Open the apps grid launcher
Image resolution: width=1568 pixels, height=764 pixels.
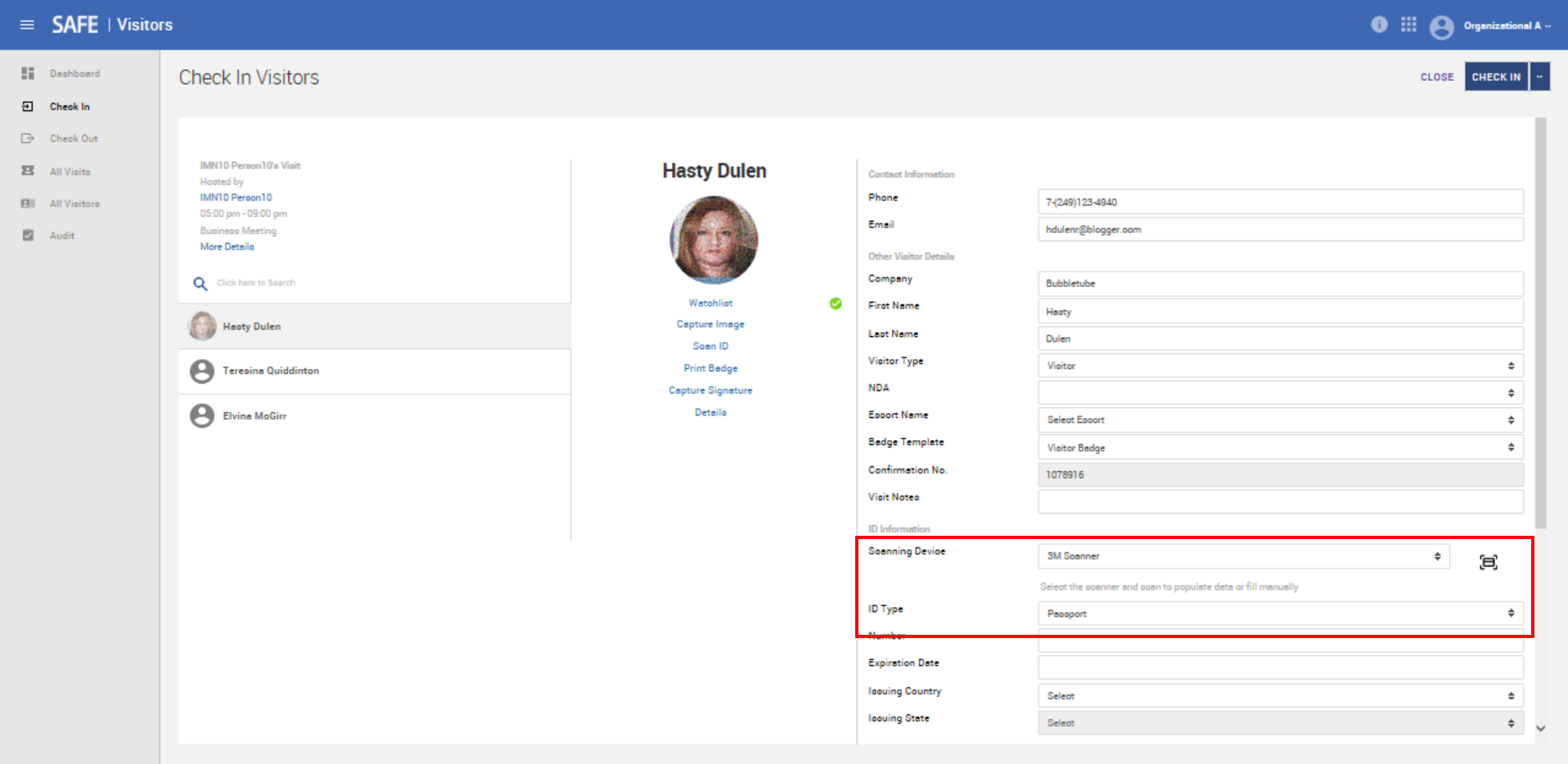coord(1408,25)
